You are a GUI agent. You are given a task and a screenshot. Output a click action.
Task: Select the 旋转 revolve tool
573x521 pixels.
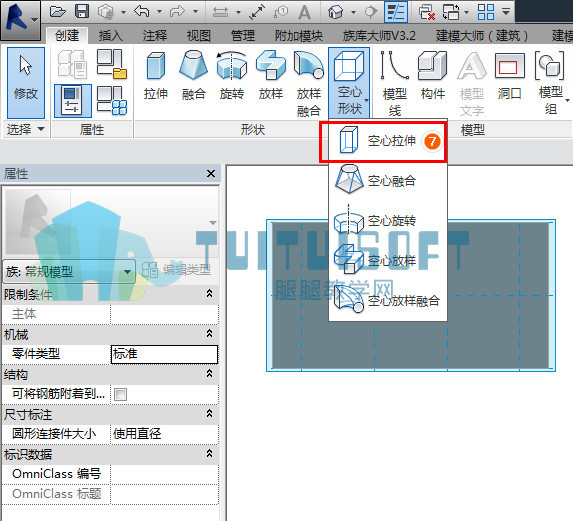tap(232, 76)
